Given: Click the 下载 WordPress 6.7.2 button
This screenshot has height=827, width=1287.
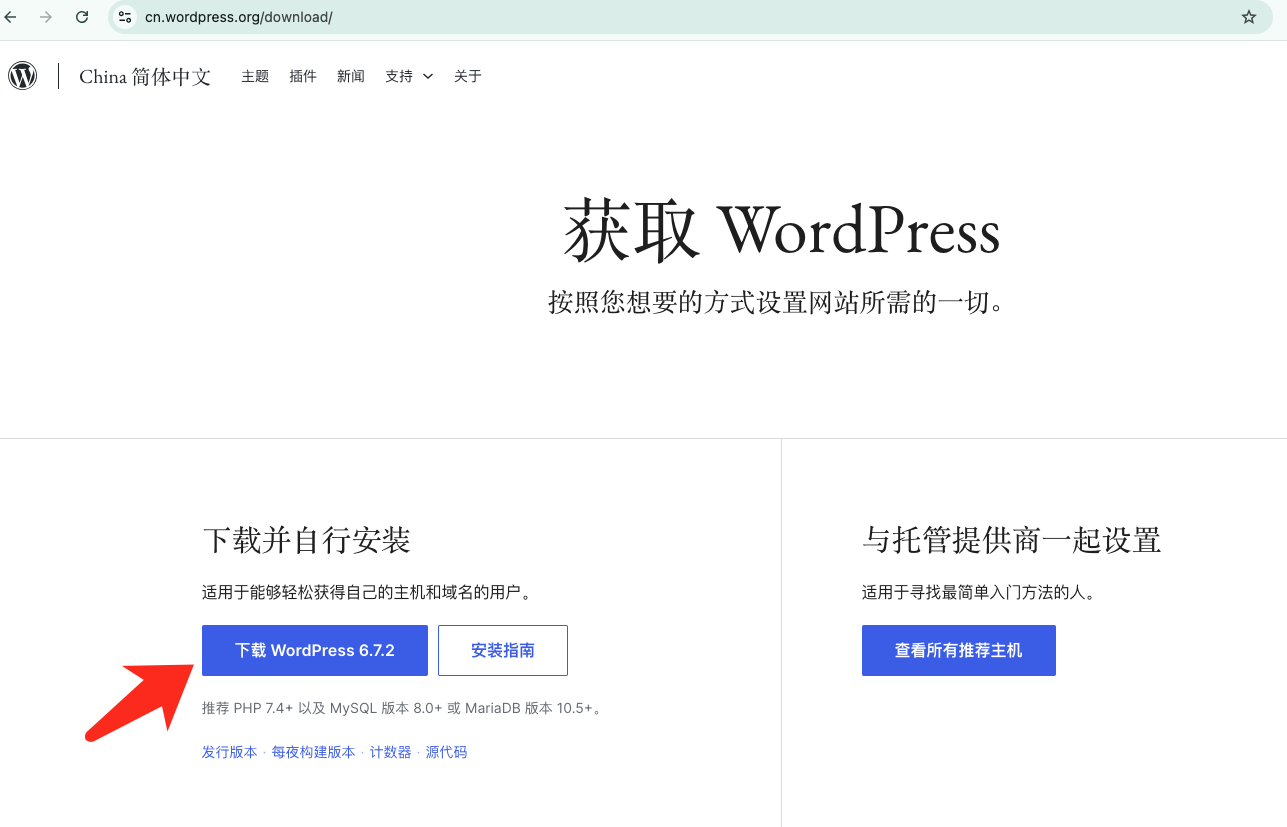Looking at the screenshot, I should point(315,650).
